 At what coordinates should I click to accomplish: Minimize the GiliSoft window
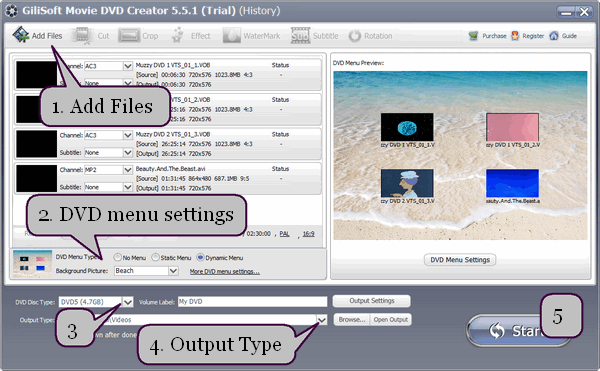click(566, 12)
